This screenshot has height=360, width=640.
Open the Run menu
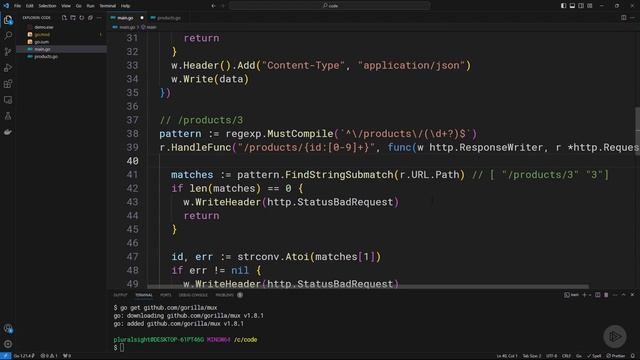(x=90, y=6)
